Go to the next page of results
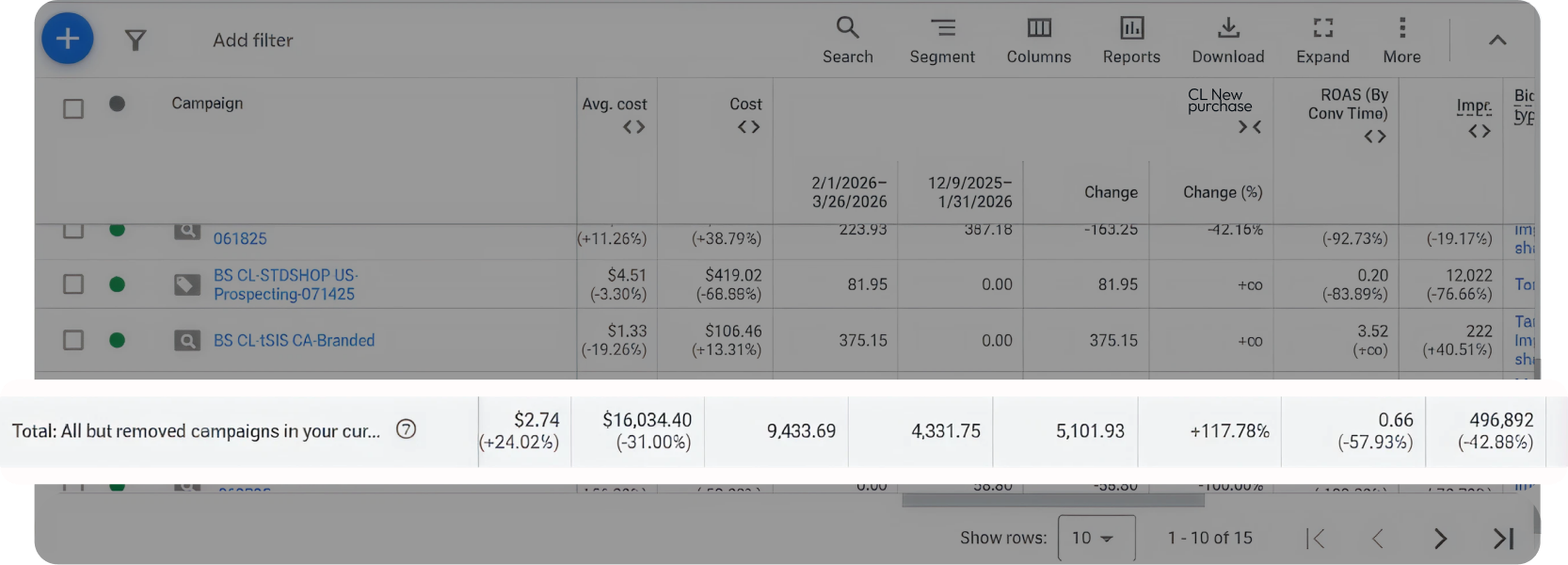Viewport: 1568px width, 565px height. pyautogui.click(x=1440, y=539)
